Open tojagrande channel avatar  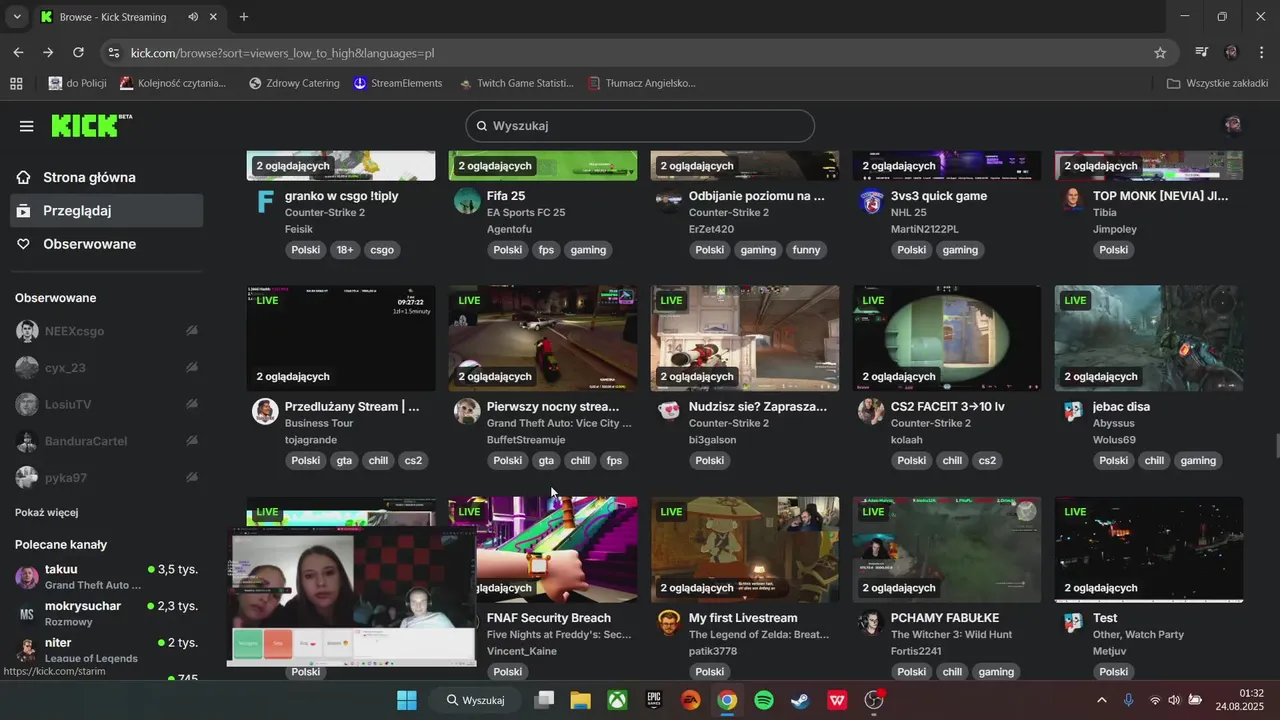point(265,412)
